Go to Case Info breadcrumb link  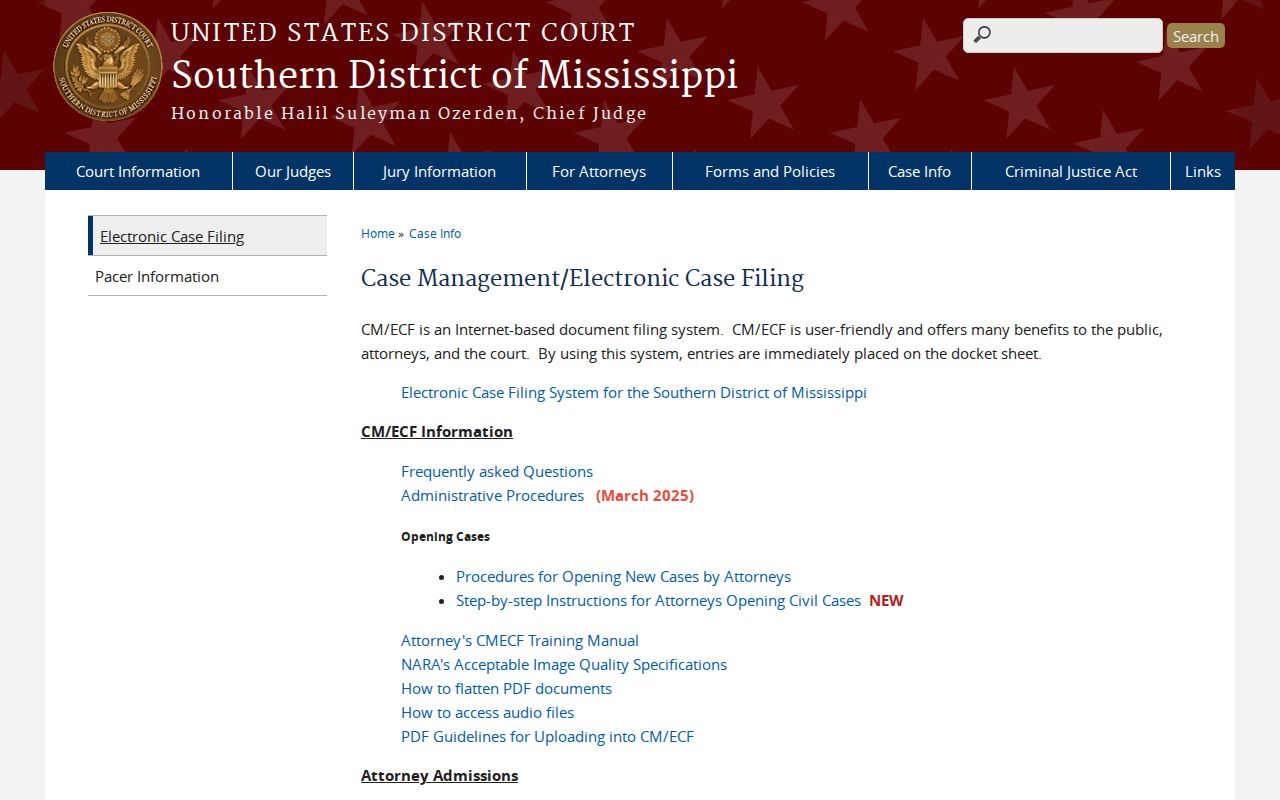click(435, 233)
